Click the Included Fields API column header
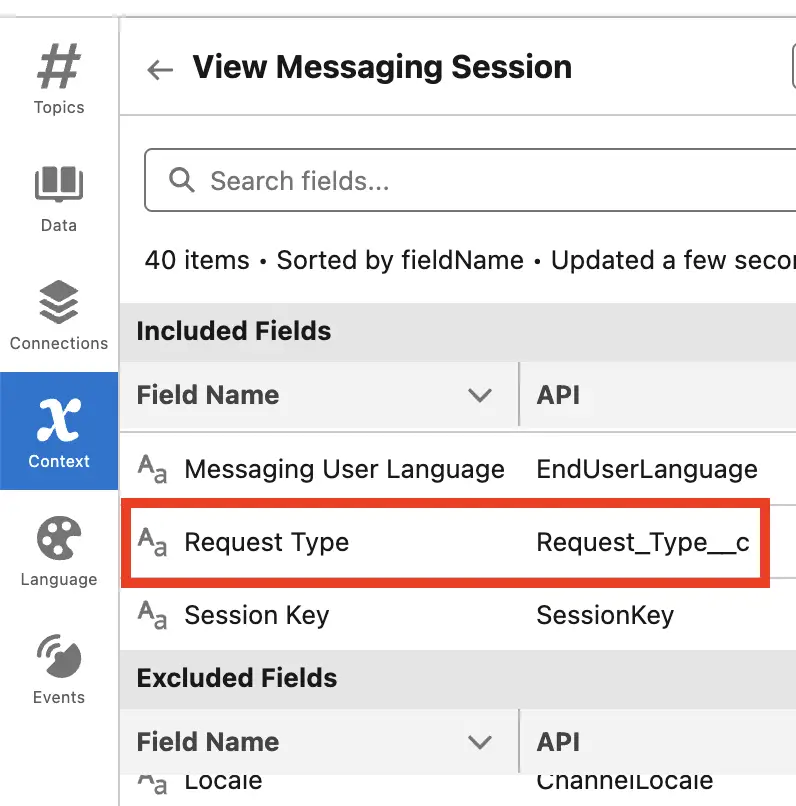This screenshot has width=796, height=806. coord(658,395)
